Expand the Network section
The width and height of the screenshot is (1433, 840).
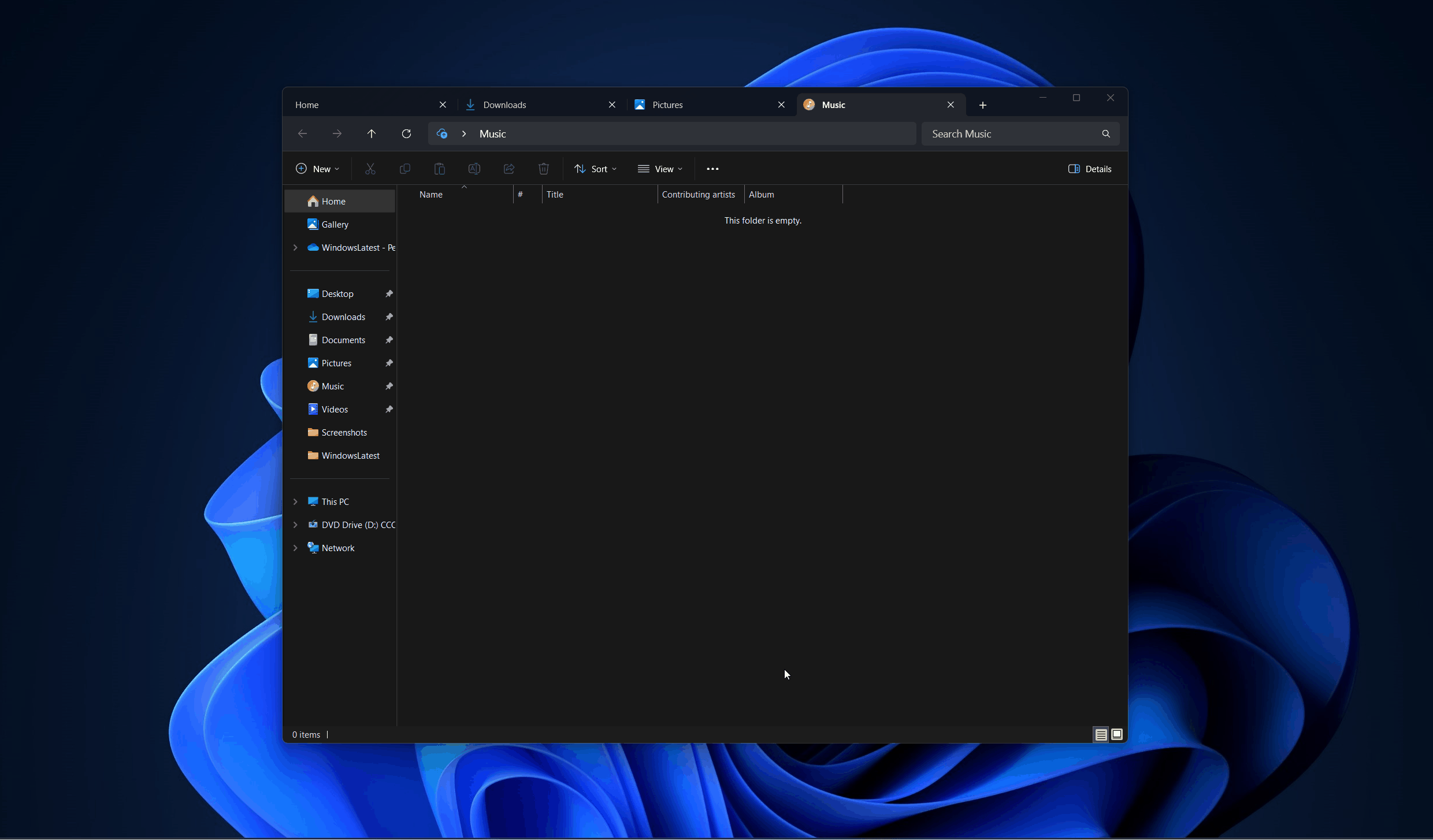(295, 547)
